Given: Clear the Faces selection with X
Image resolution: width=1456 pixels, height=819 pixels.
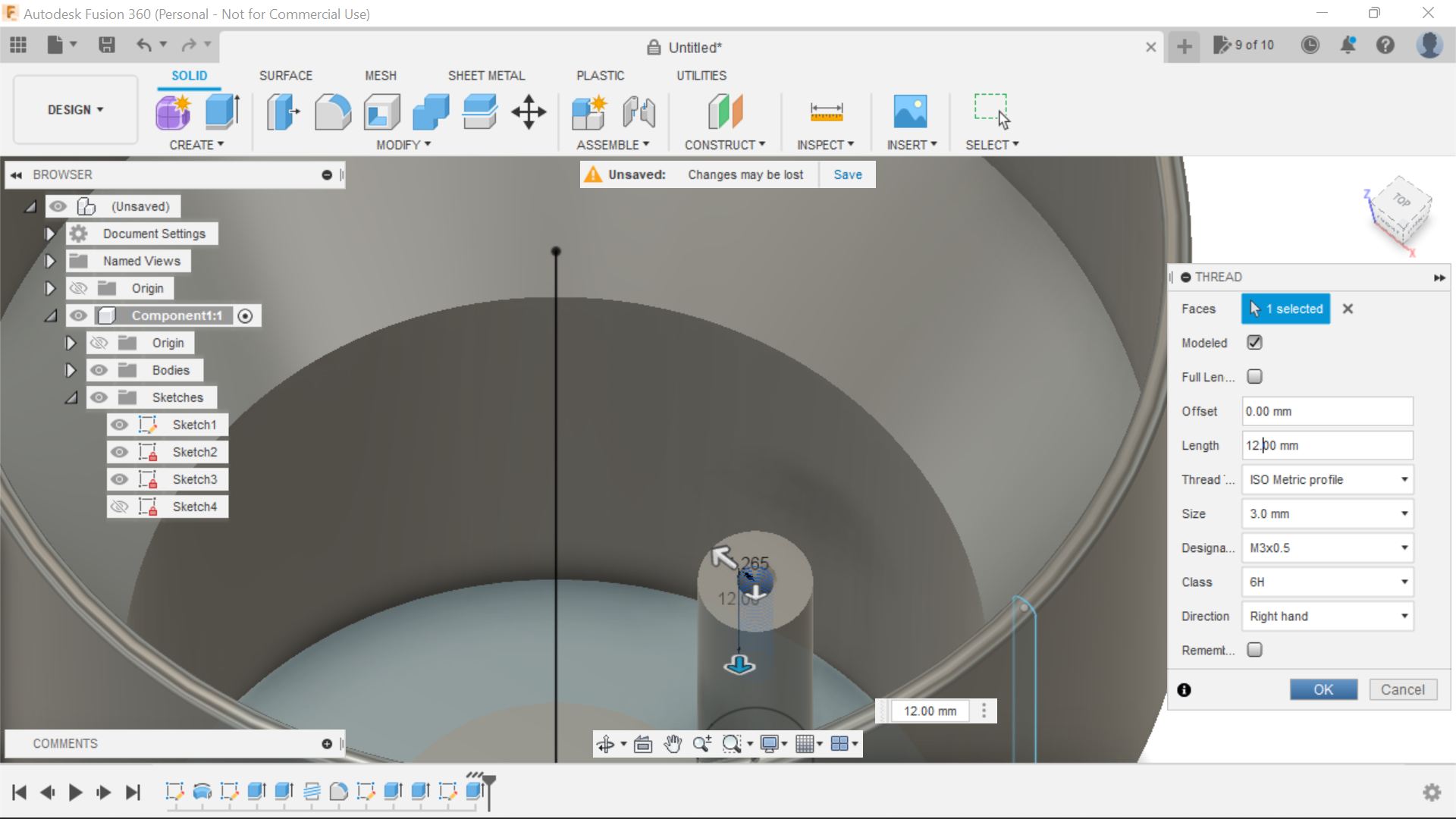Looking at the screenshot, I should coord(1348,309).
